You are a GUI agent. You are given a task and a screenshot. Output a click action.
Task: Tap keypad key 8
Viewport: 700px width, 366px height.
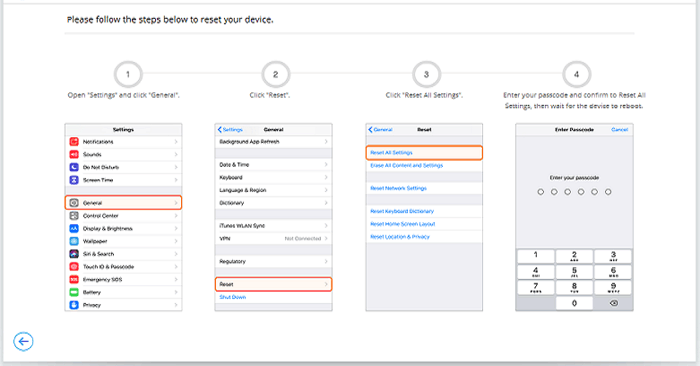click(574, 287)
